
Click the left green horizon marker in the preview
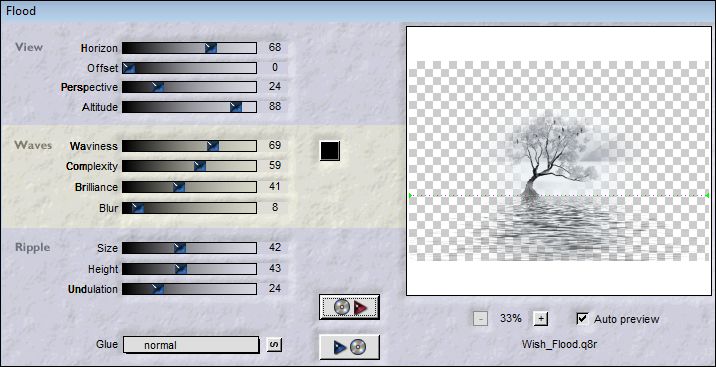tap(411, 196)
